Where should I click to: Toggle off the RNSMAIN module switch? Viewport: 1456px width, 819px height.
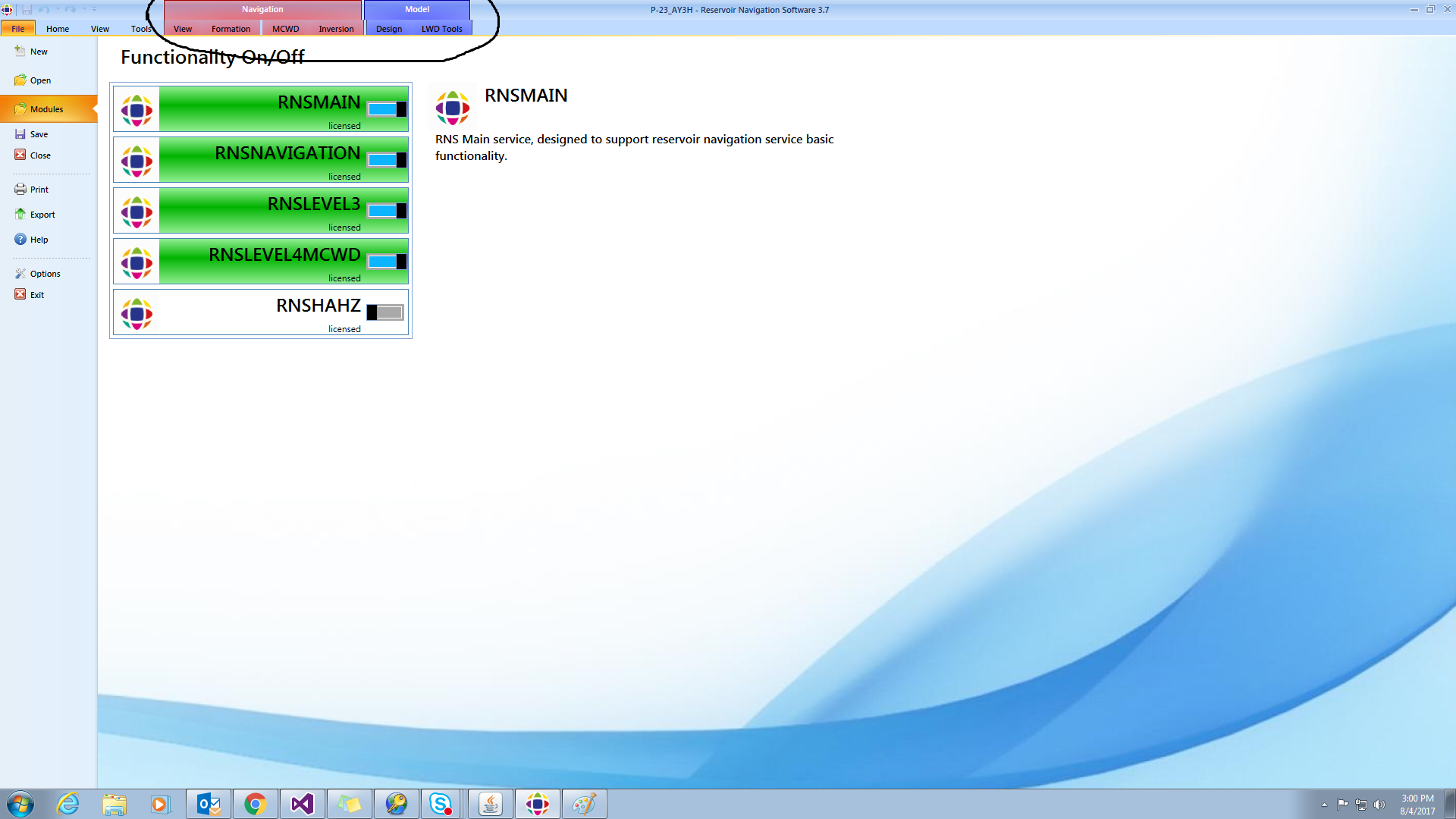click(x=387, y=109)
